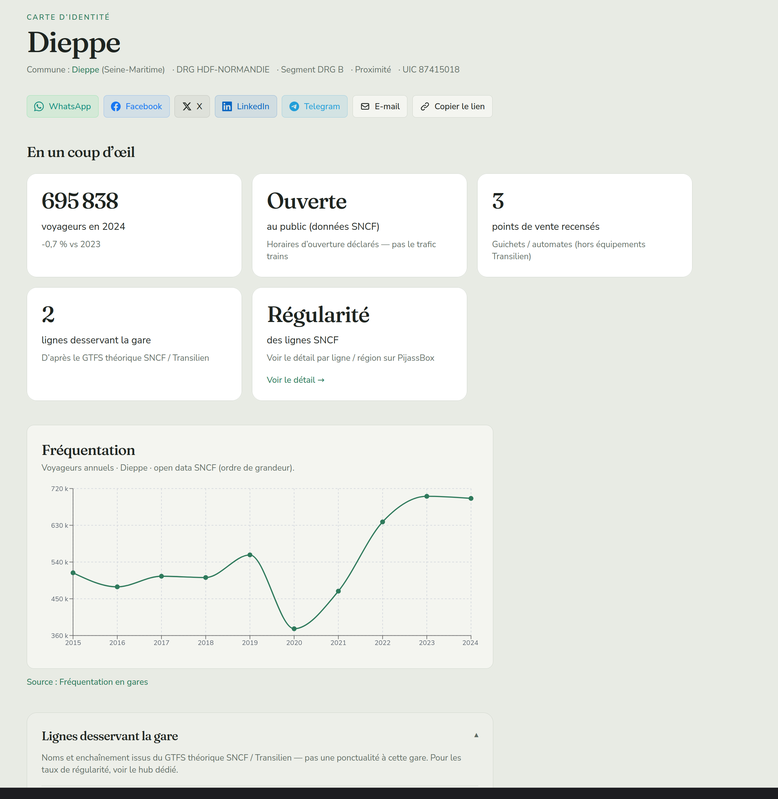This screenshot has width=778, height=799.
Task: Select the 2024 data point on chart
Action: click(471, 498)
